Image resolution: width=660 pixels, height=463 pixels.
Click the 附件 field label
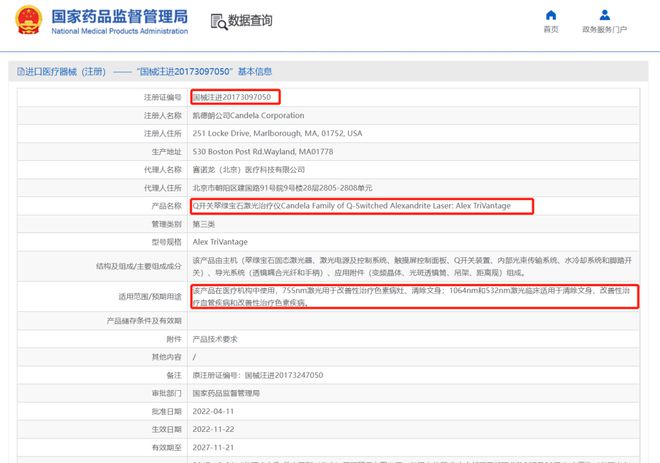click(174, 339)
